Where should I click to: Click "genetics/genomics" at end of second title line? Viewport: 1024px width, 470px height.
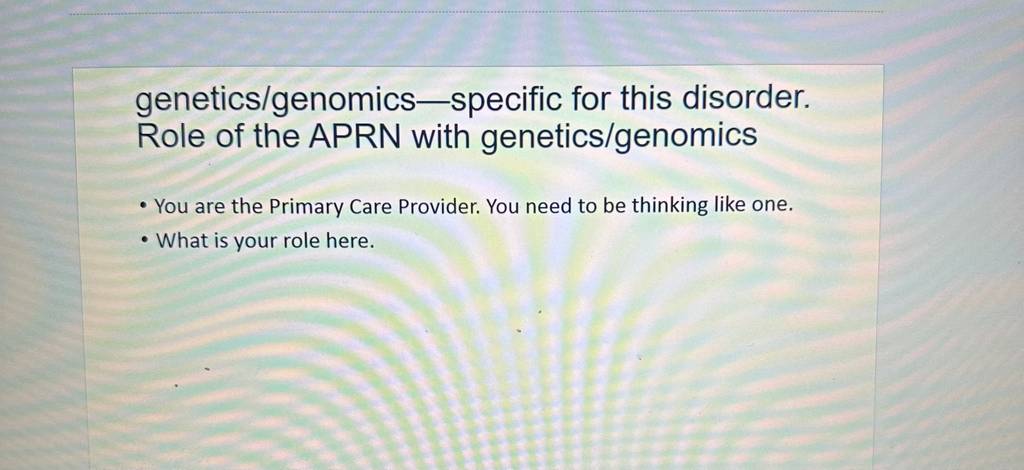619,138
